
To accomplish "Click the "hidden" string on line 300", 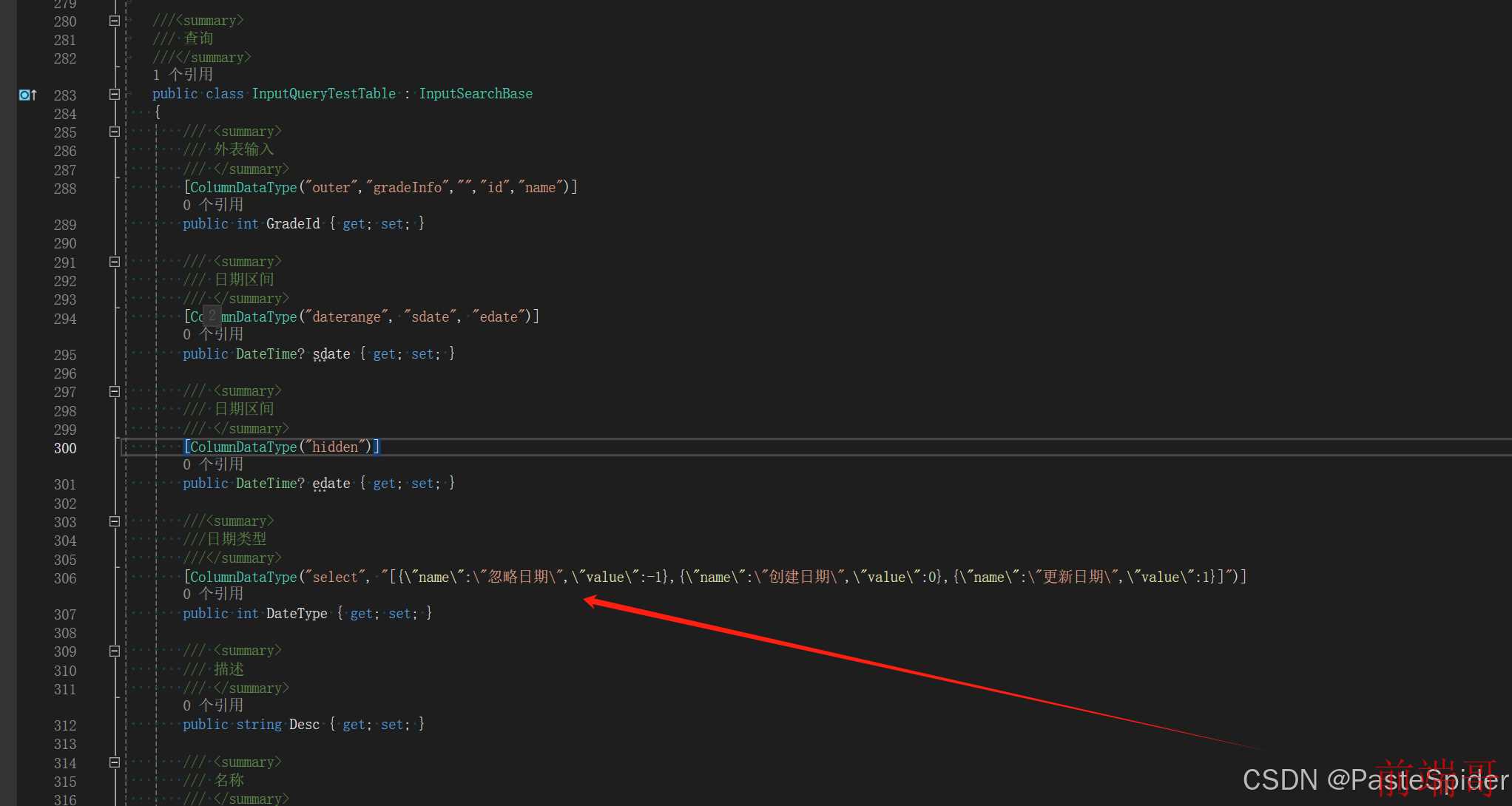I will click(x=335, y=447).
